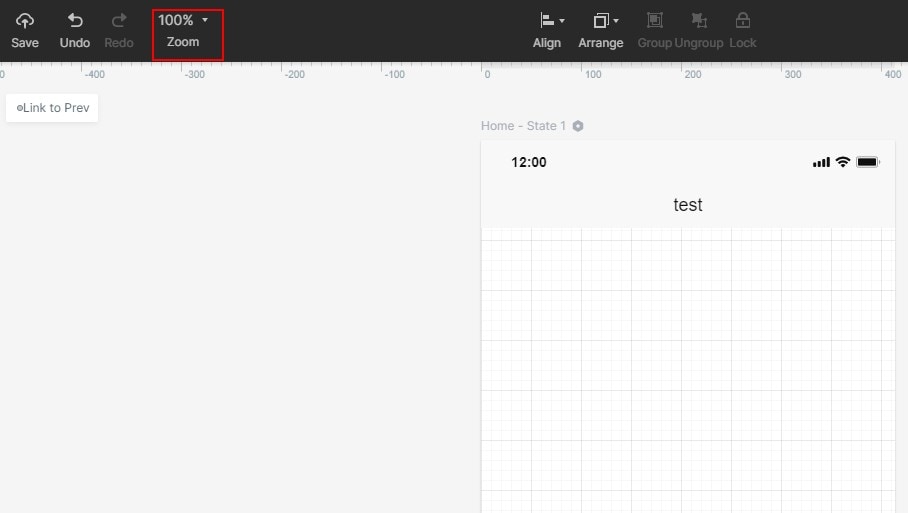Select the Home - State 1 label
908x513 pixels.
coord(523,126)
